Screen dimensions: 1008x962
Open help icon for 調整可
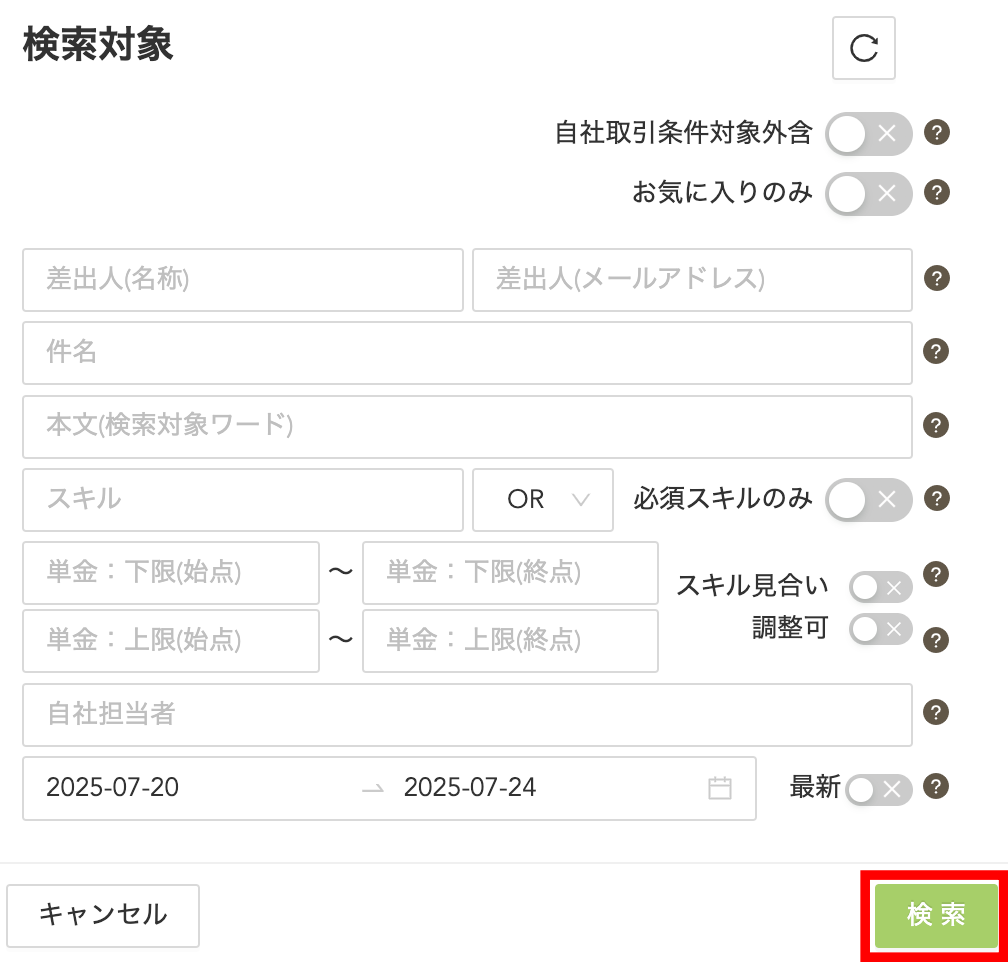click(x=936, y=640)
